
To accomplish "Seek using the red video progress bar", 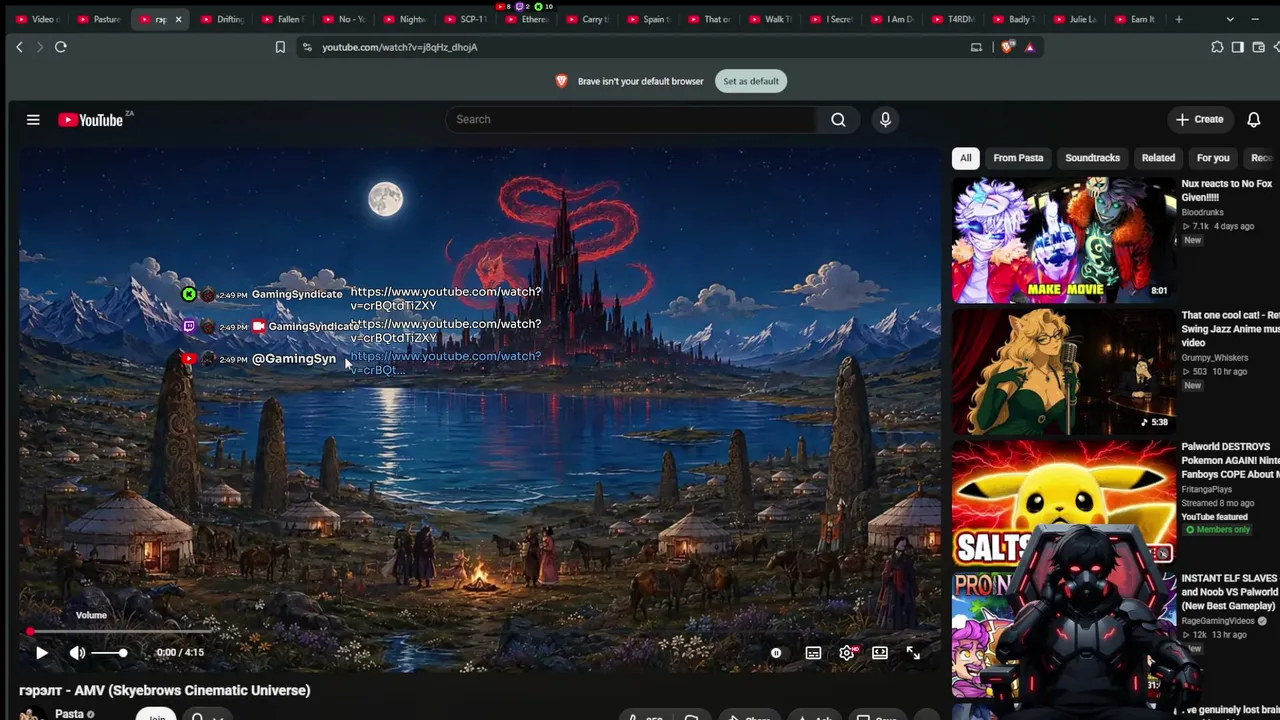I will click(478, 632).
